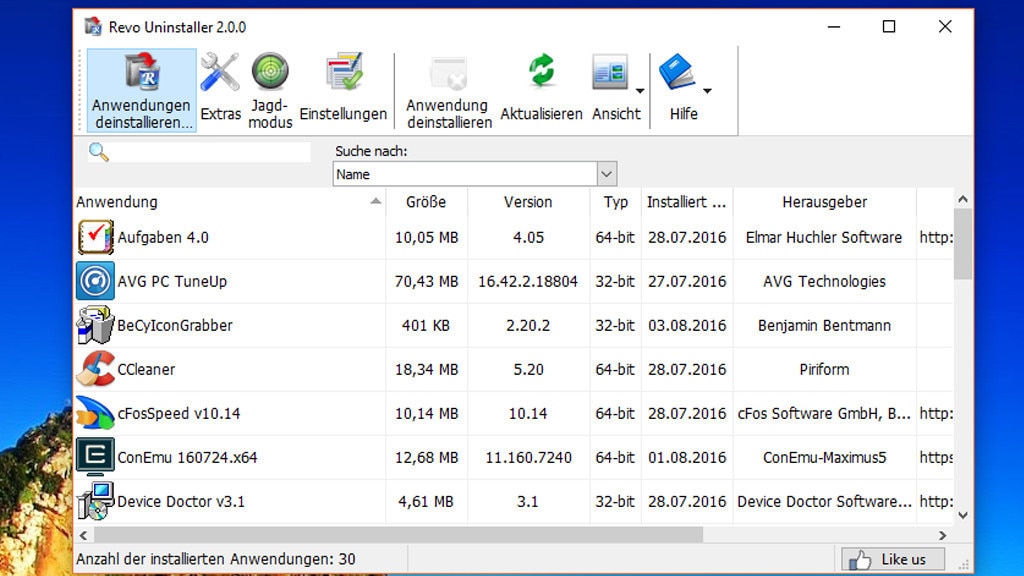
Task: Select the ConEmu icon
Action: [95, 456]
